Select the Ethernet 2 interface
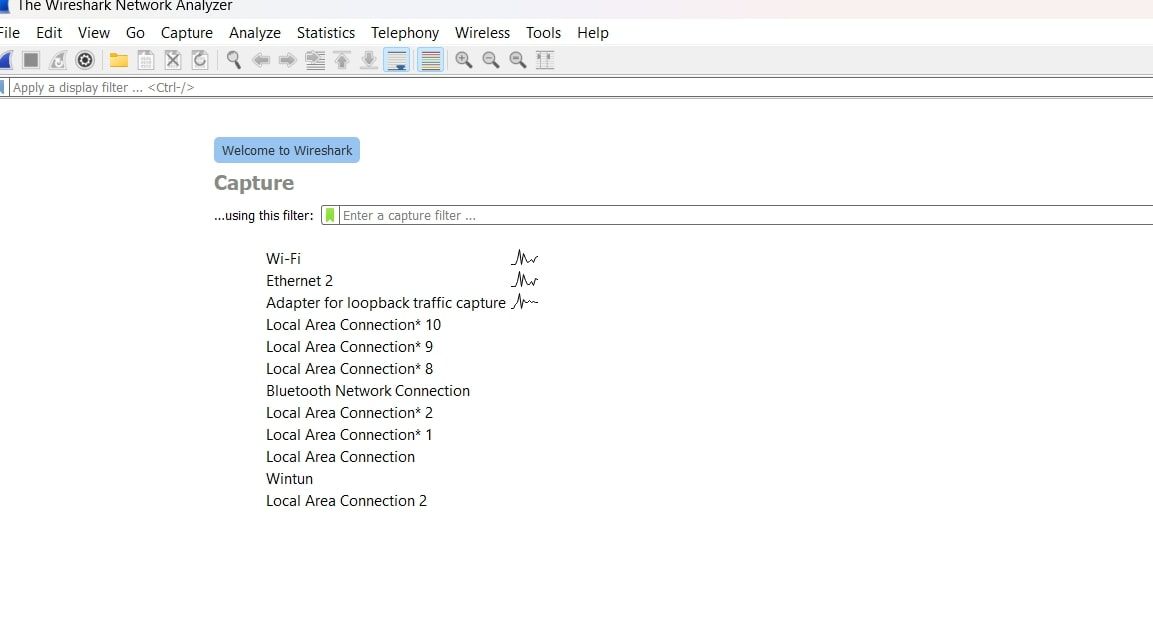The width and height of the screenshot is (1153, 628). (x=299, y=281)
